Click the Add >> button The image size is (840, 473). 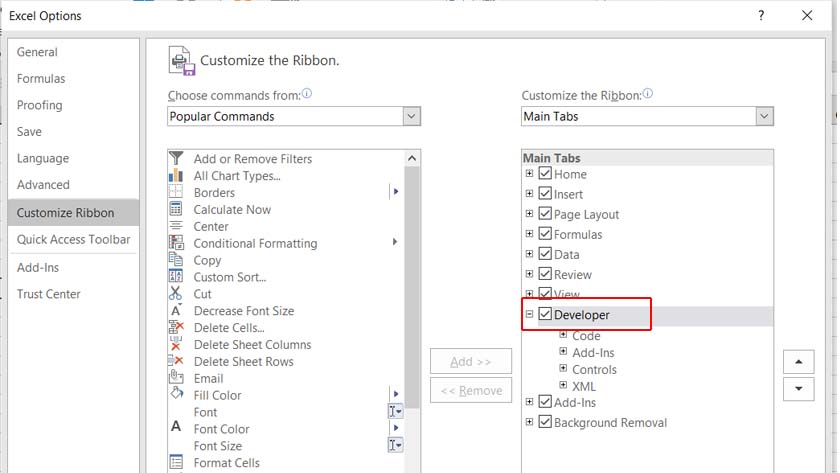click(471, 362)
